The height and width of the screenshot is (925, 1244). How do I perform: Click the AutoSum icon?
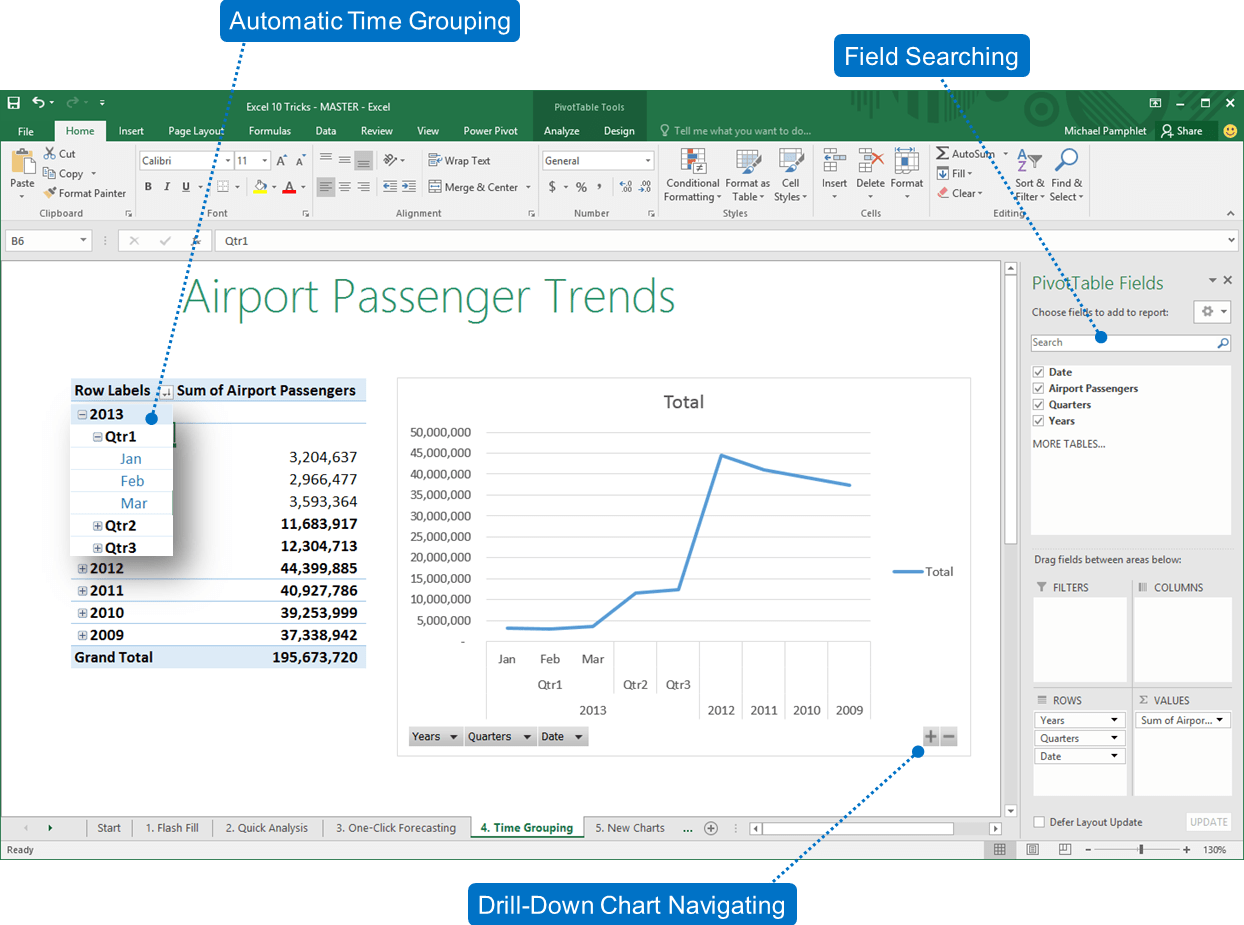point(943,153)
